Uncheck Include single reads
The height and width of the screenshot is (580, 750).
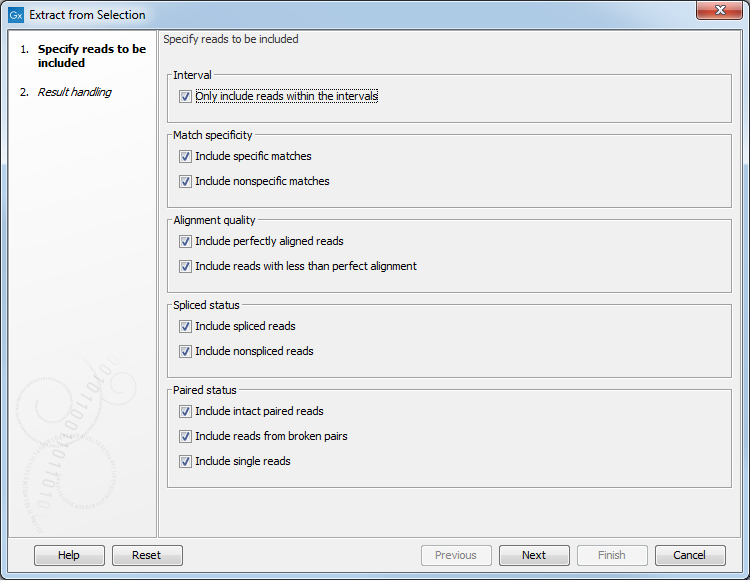(x=186, y=462)
